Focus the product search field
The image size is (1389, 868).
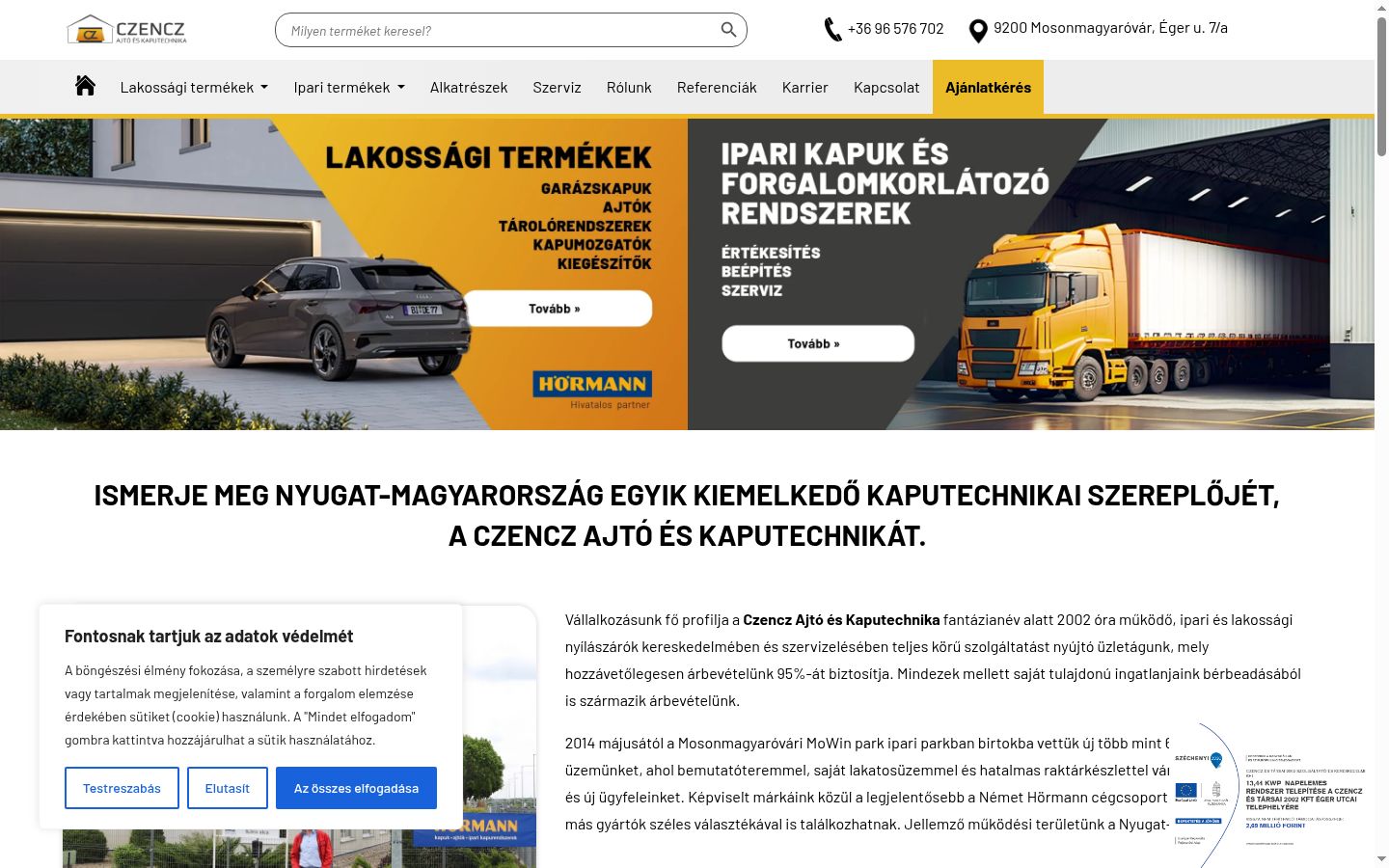pyautogui.click(x=511, y=30)
